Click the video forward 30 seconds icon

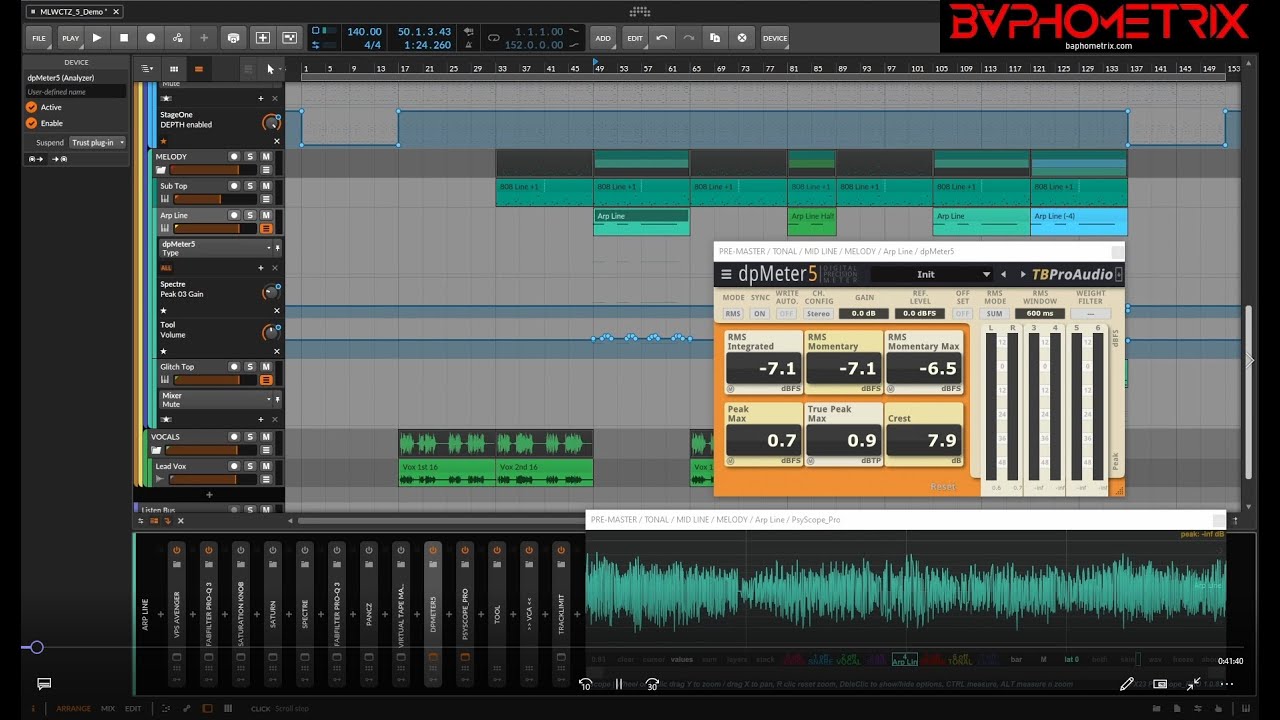(x=652, y=684)
